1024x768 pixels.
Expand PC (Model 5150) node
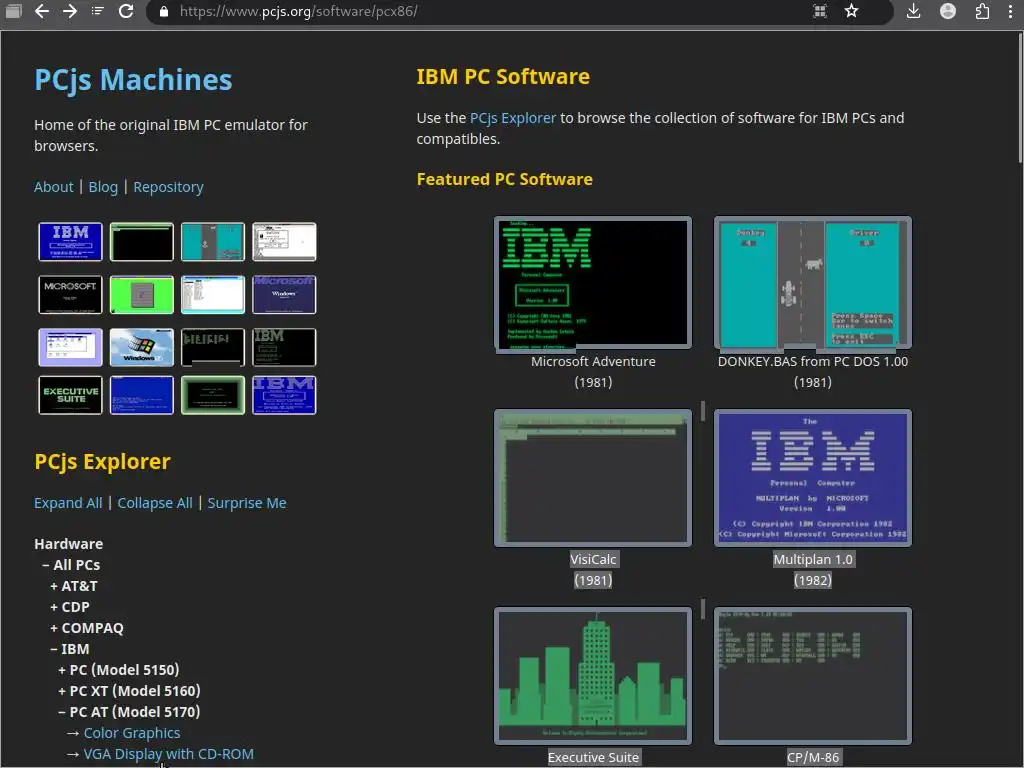(119, 670)
